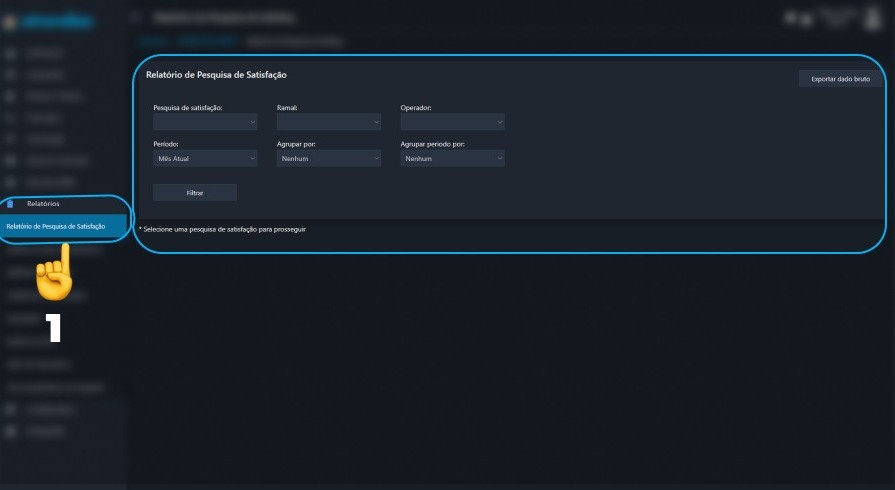Open the Período dropdown showing Mês Atual

(205, 158)
